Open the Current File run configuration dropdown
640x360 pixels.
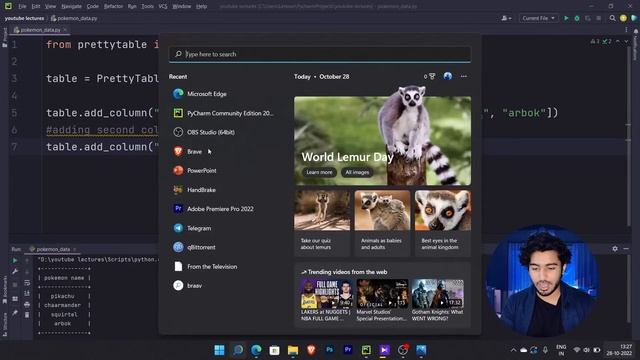click(538, 18)
